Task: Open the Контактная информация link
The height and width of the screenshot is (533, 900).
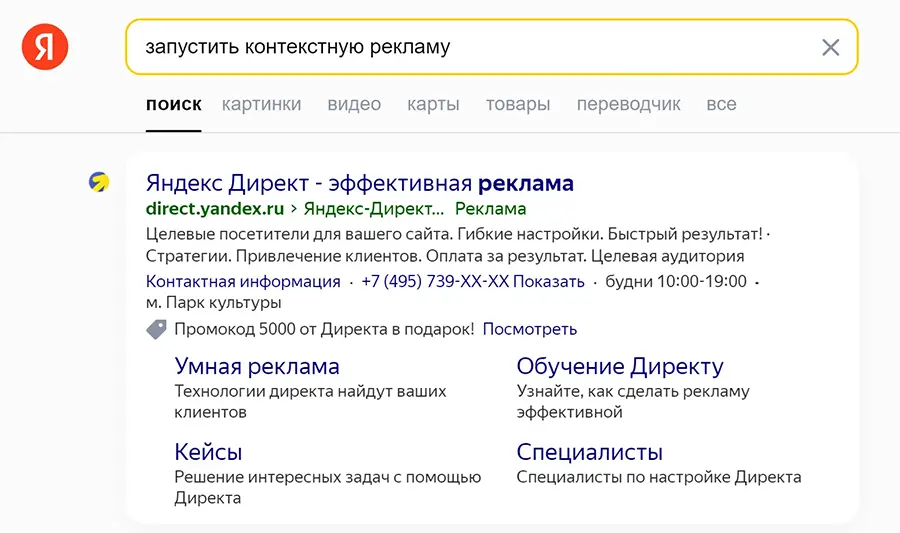Action: click(x=243, y=282)
